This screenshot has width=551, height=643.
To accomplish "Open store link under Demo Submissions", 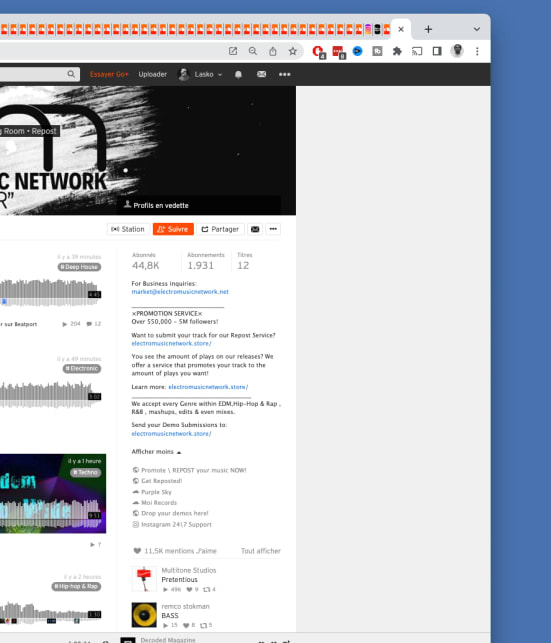I will click(x=171, y=434).
